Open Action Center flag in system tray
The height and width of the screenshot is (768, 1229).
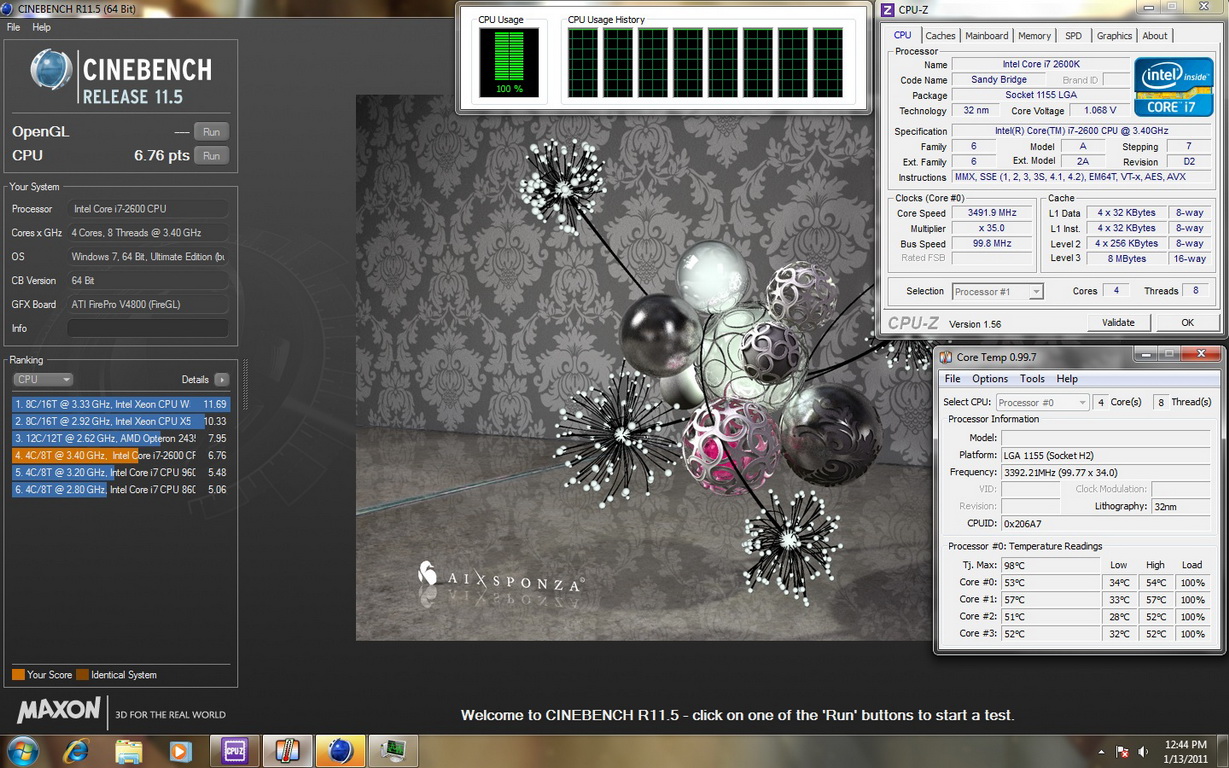point(1122,752)
